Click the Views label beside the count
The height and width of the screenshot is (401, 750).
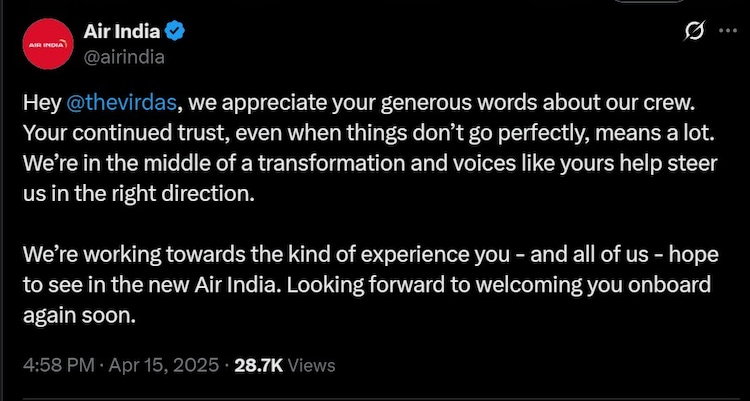pyautogui.click(x=313, y=365)
